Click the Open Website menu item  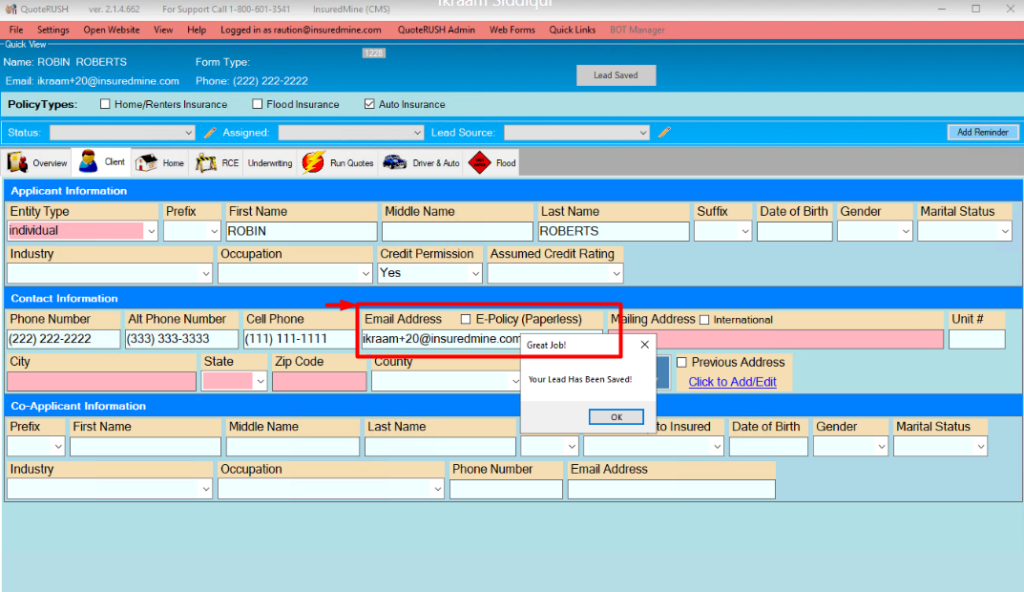coord(111,30)
